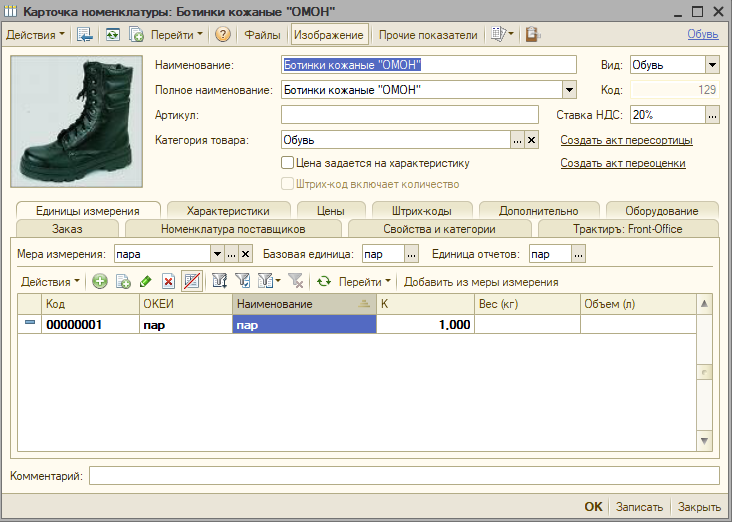Expand the Полное наименование dropdown
This screenshot has height=522, width=732.
[x=569, y=90]
